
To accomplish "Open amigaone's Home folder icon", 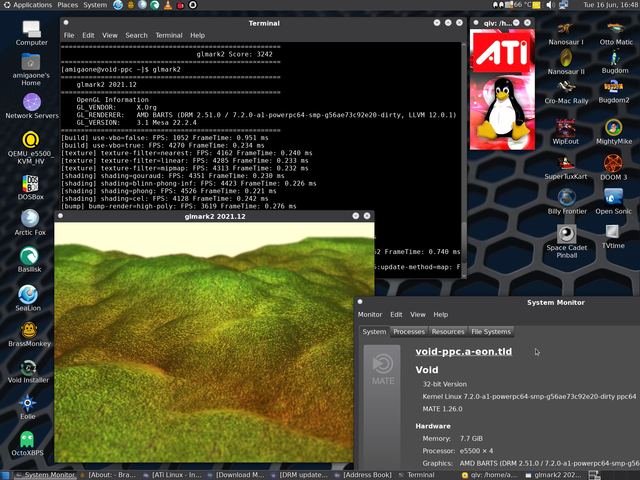I will click(x=31, y=69).
